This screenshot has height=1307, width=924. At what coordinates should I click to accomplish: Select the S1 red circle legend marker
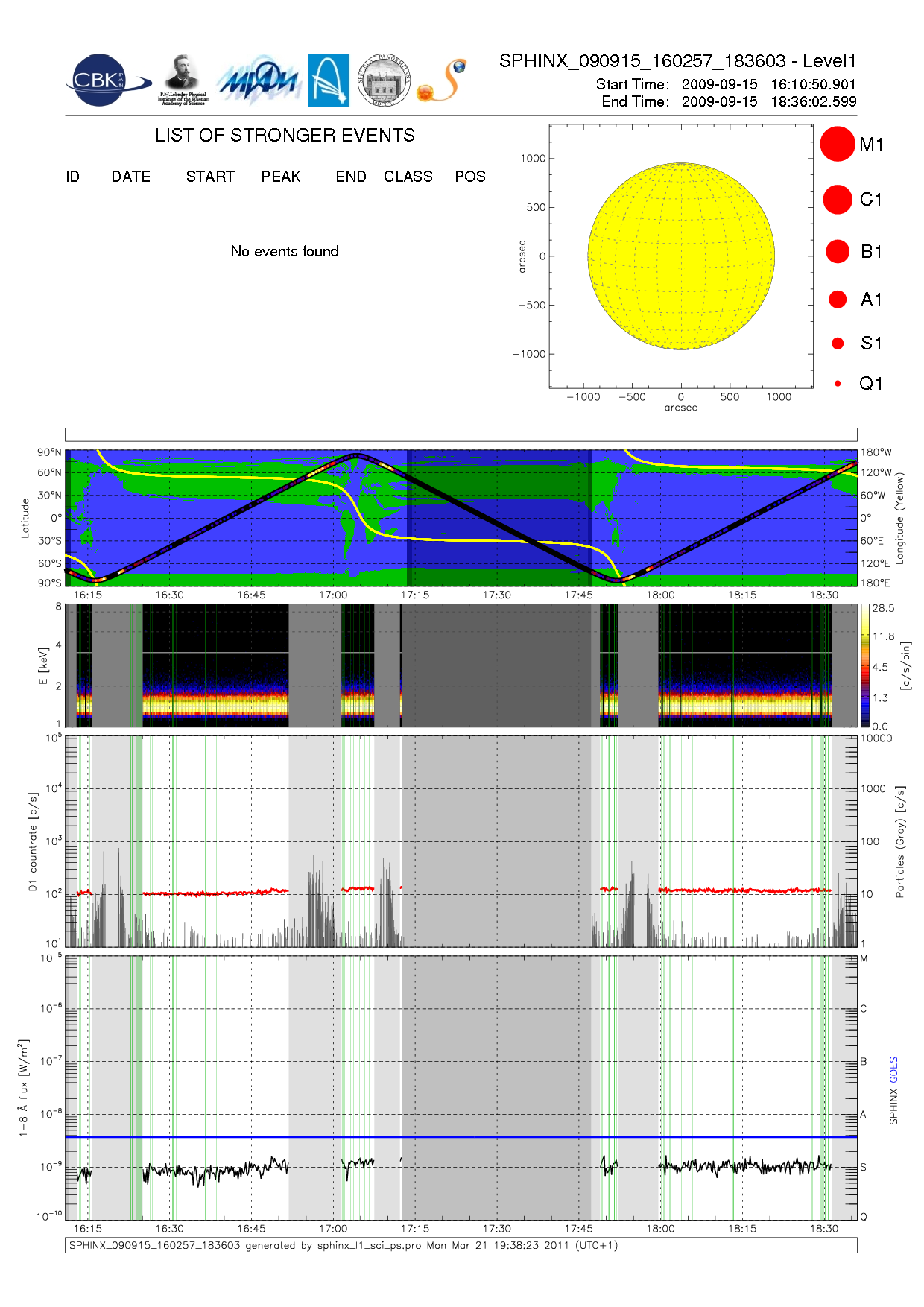tap(838, 344)
